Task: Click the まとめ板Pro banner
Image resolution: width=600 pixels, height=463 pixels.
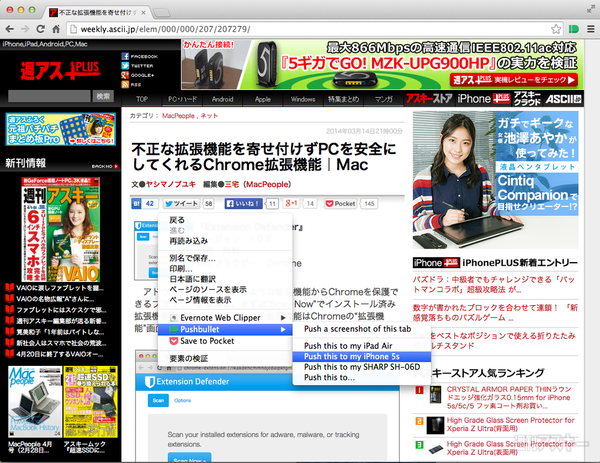Action: pos(60,129)
